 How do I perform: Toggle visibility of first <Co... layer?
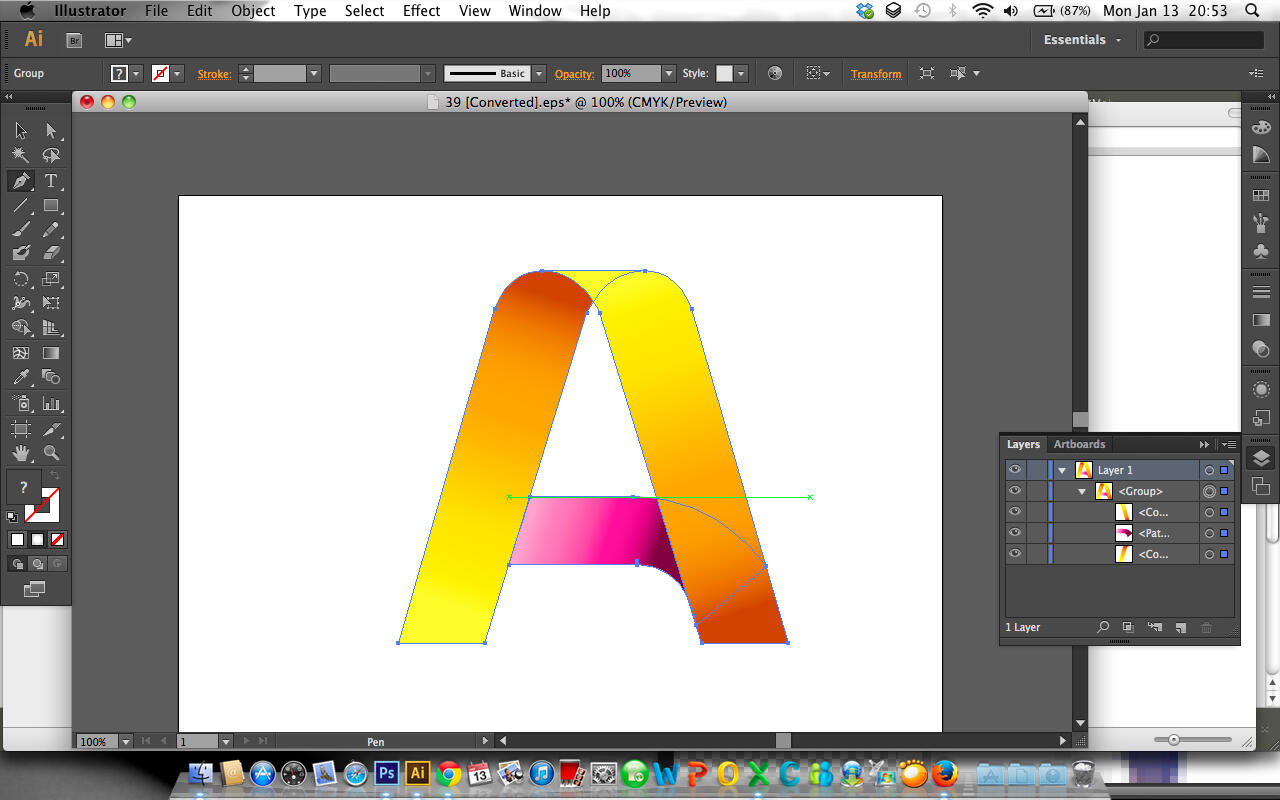pyautogui.click(x=1015, y=512)
